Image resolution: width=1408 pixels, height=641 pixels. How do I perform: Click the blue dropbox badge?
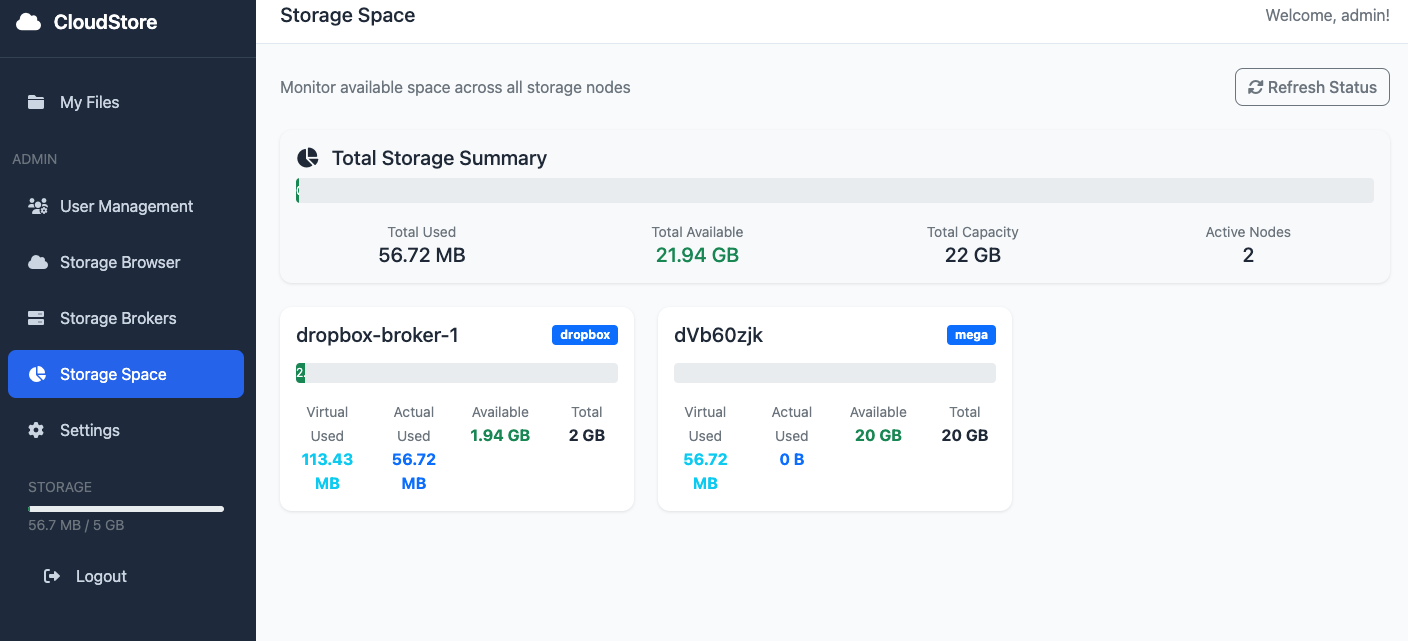(x=585, y=335)
